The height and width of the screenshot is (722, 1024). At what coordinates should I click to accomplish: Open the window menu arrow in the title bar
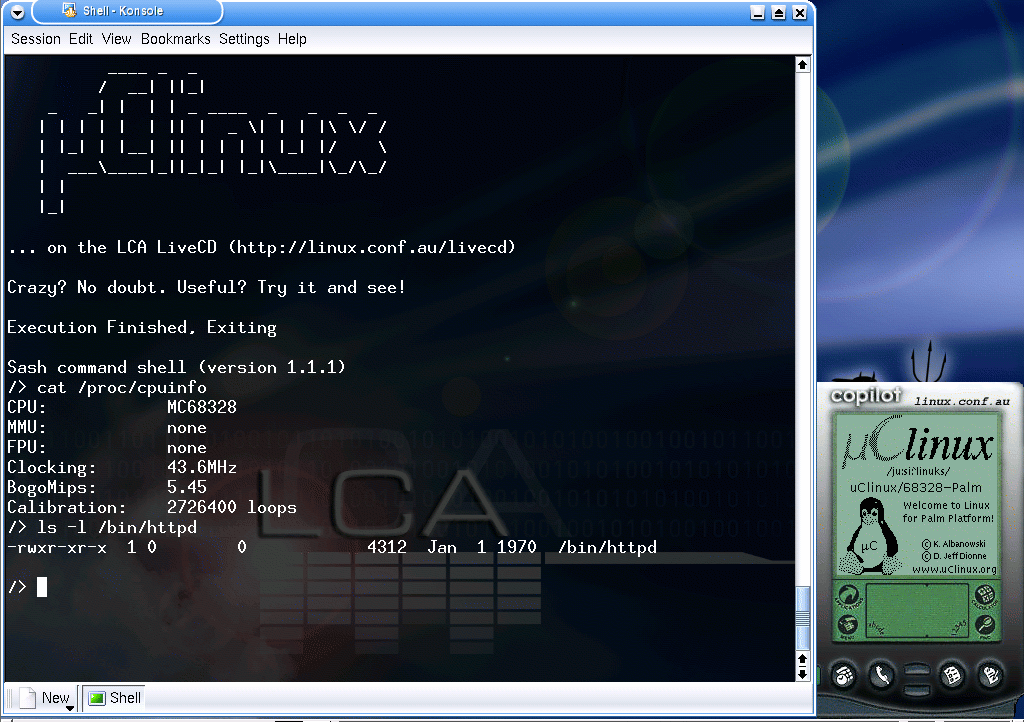pyautogui.click(x=16, y=12)
